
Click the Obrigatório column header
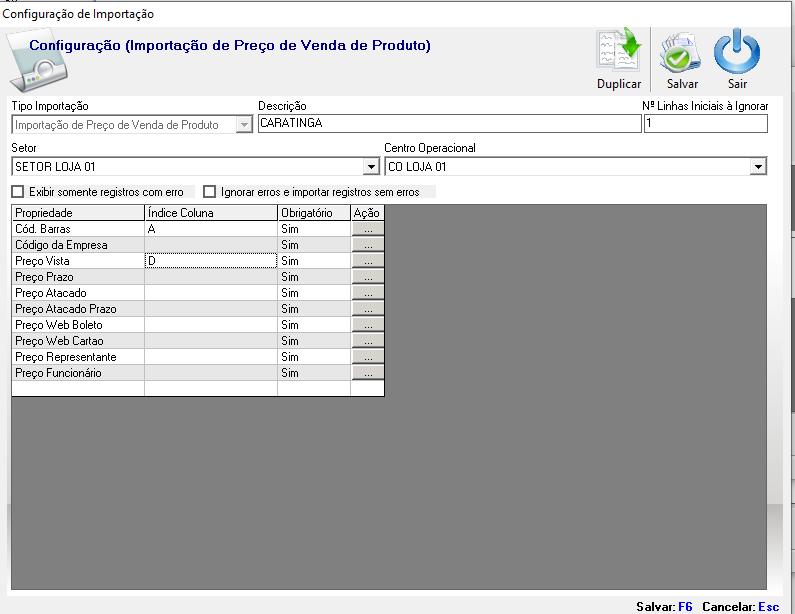click(x=314, y=212)
